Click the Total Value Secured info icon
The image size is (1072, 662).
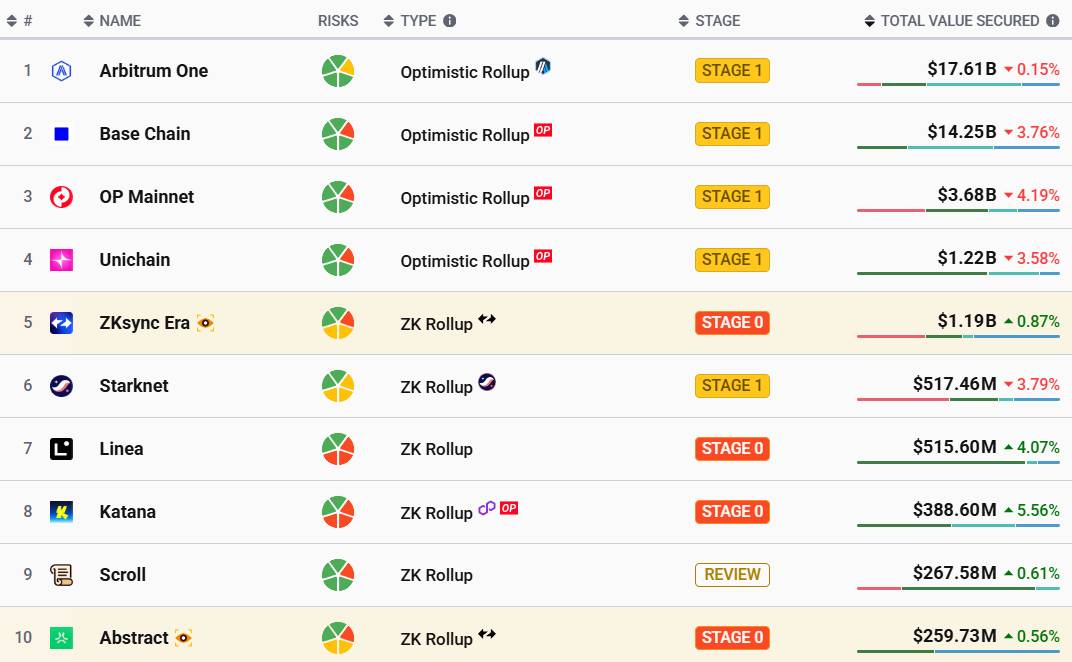click(1053, 21)
